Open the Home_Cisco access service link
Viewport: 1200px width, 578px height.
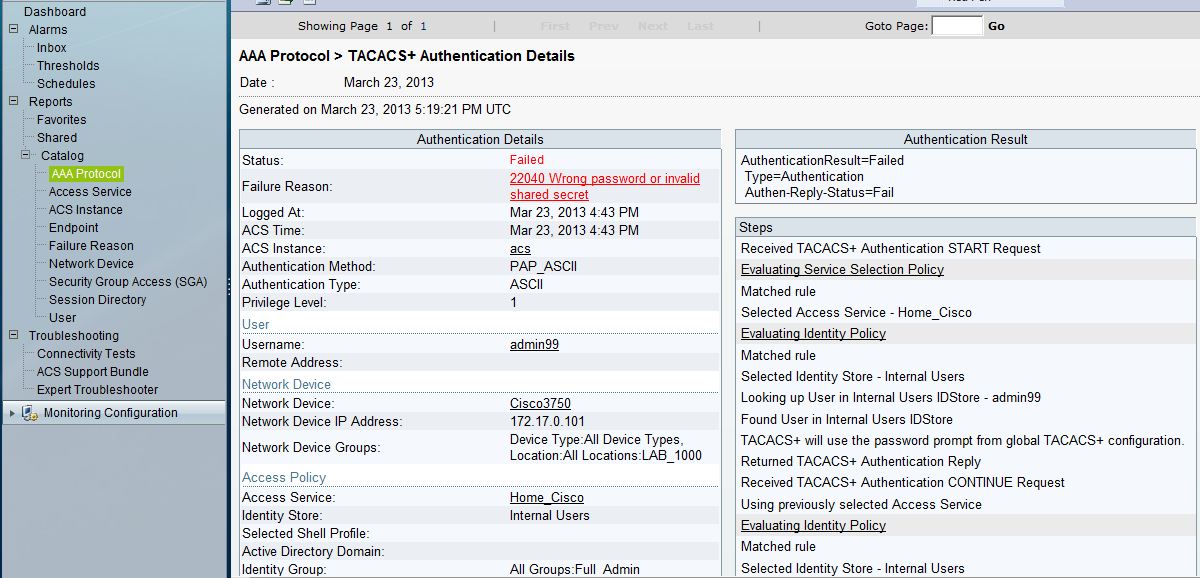(546, 498)
